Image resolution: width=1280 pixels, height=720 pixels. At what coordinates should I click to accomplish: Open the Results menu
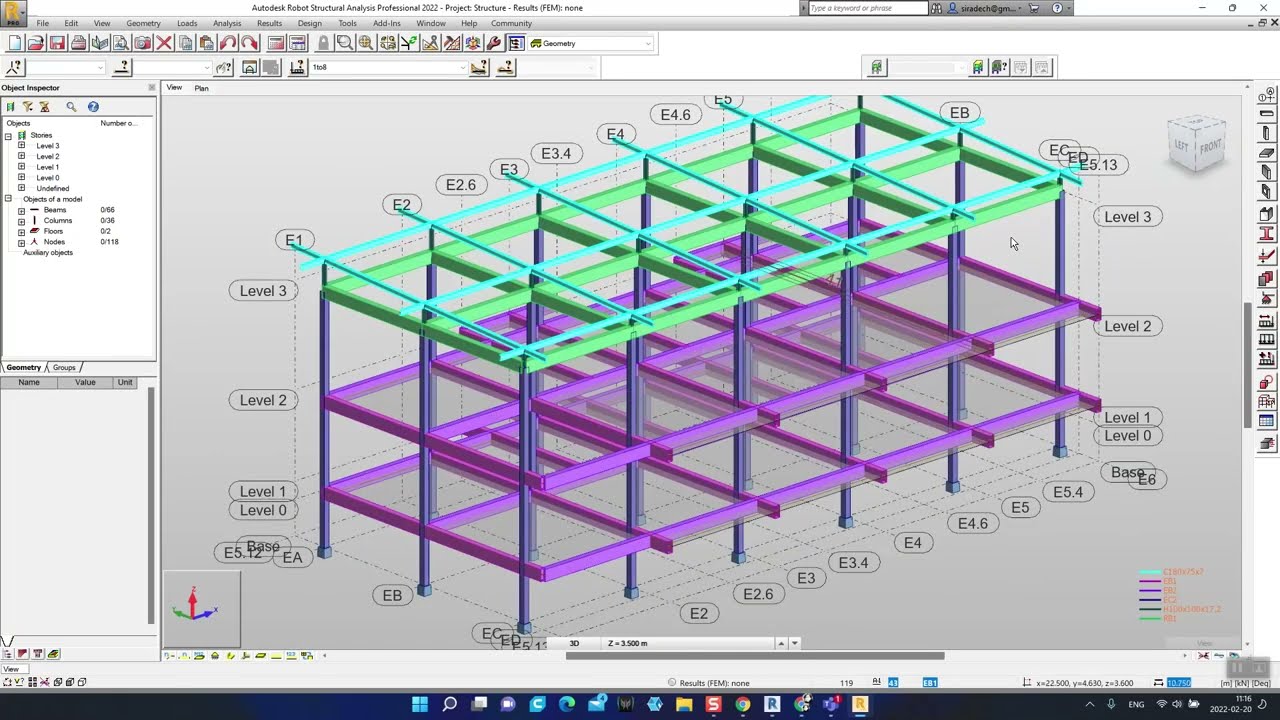pos(269,23)
